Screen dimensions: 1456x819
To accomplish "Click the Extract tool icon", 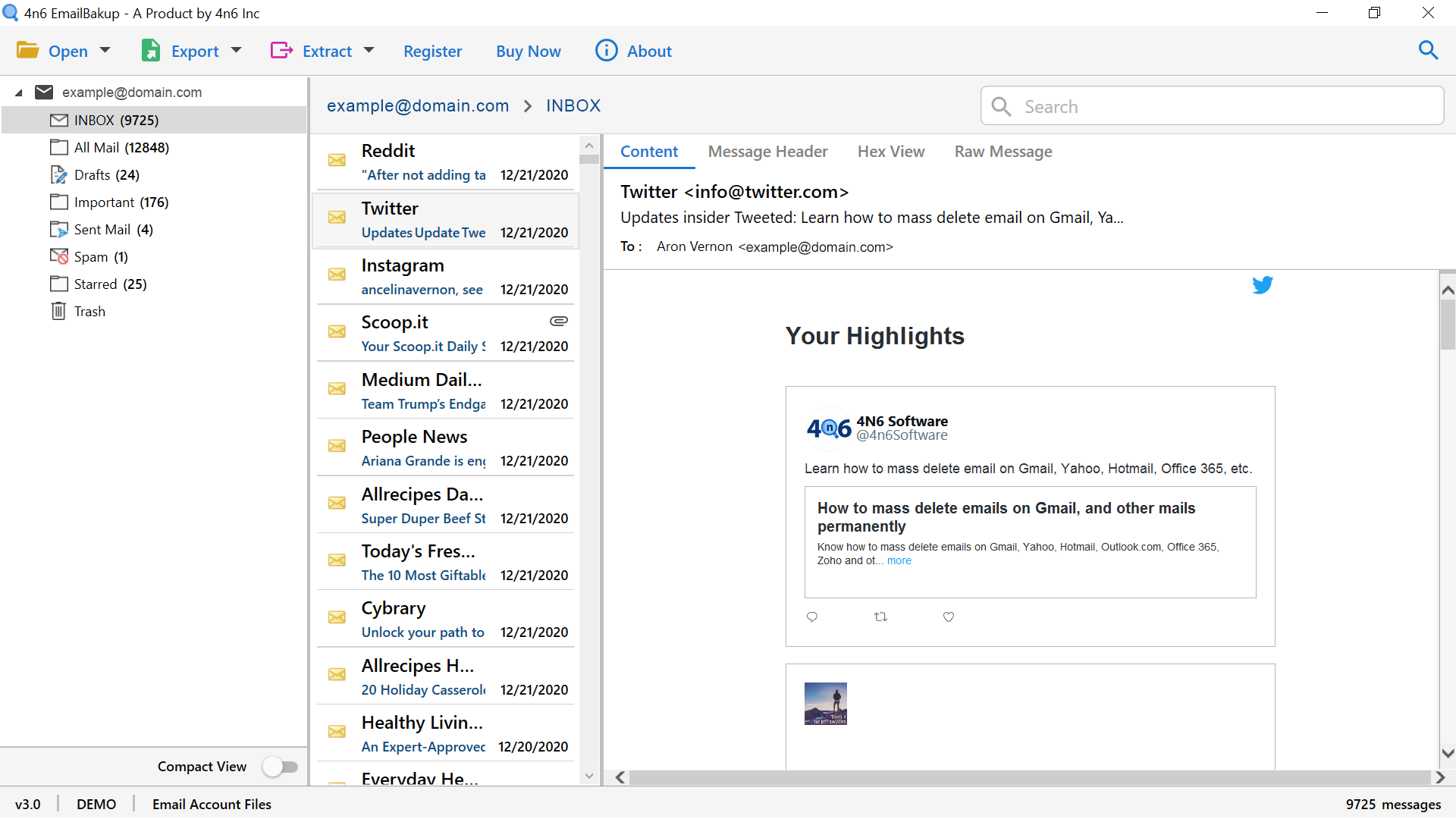I will click(x=281, y=50).
